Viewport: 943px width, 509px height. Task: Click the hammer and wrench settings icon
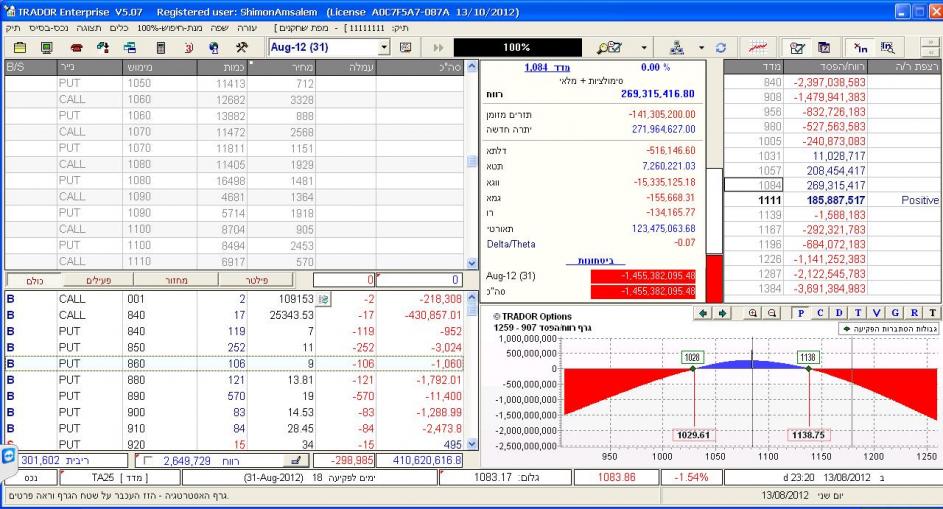(x=242, y=47)
